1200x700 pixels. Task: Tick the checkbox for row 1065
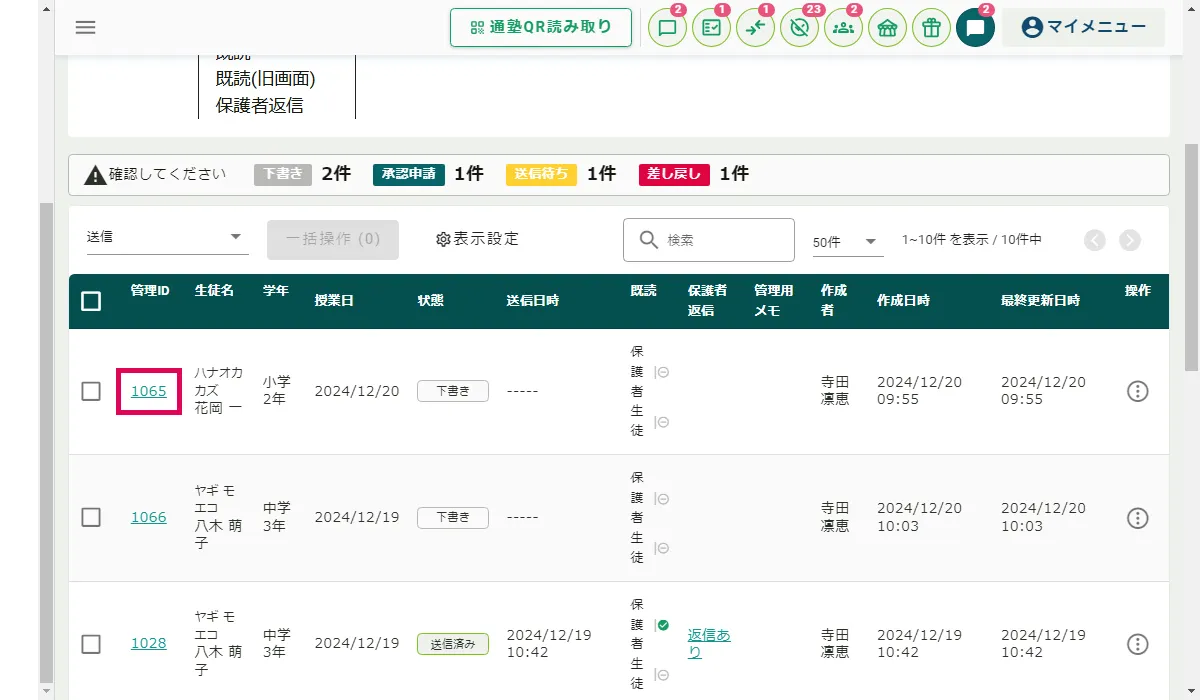pyautogui.click(x=91, y=391)
